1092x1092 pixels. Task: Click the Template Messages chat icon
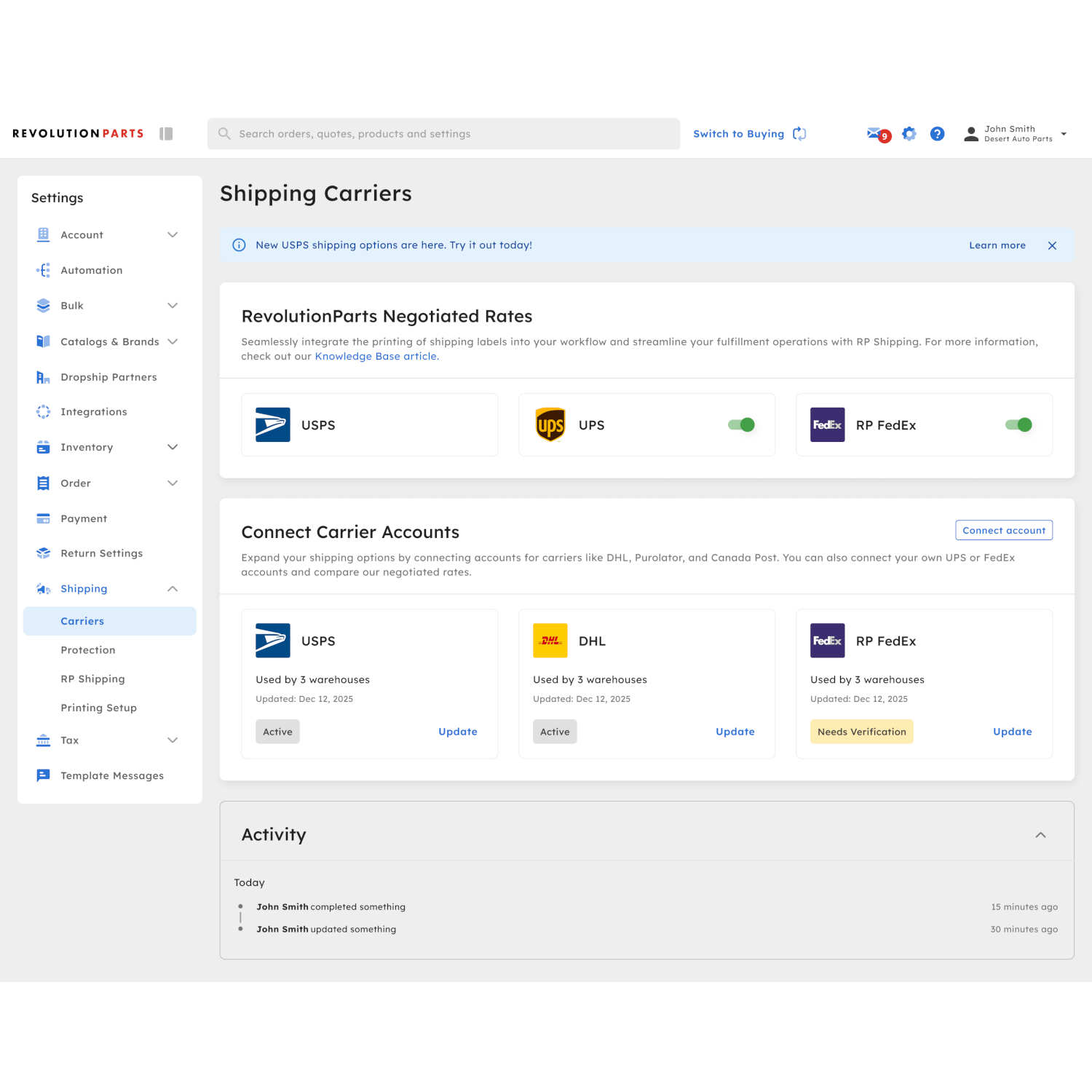click(x=43, y=775)
